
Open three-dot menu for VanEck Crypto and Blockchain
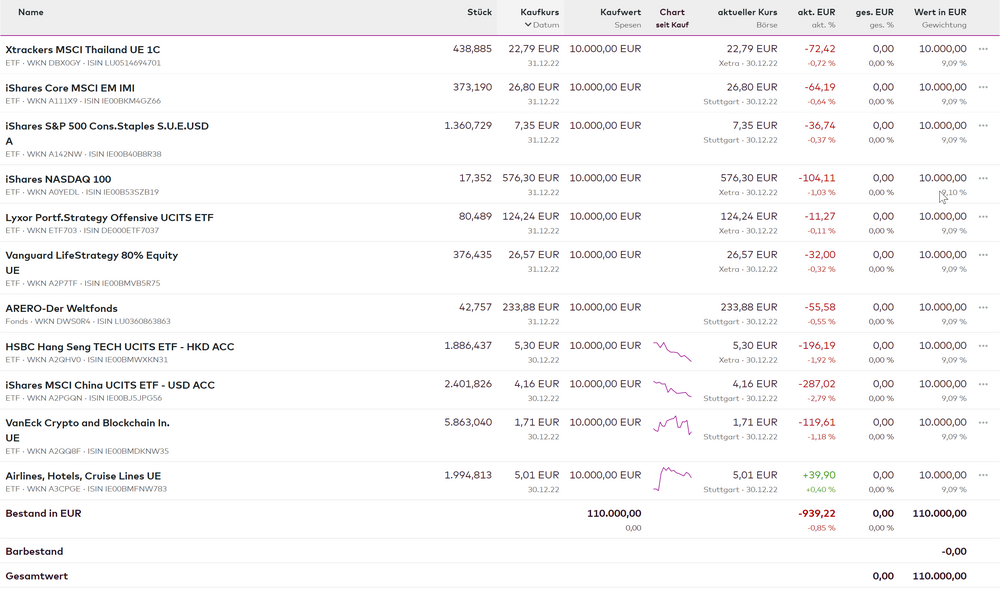pyautogui.click(x=983, y=423)
